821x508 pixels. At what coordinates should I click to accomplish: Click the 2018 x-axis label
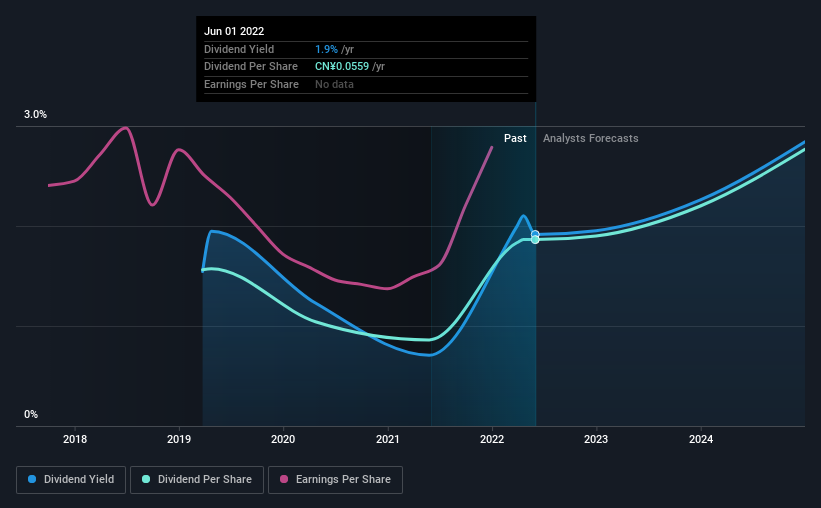coord(75,439)
